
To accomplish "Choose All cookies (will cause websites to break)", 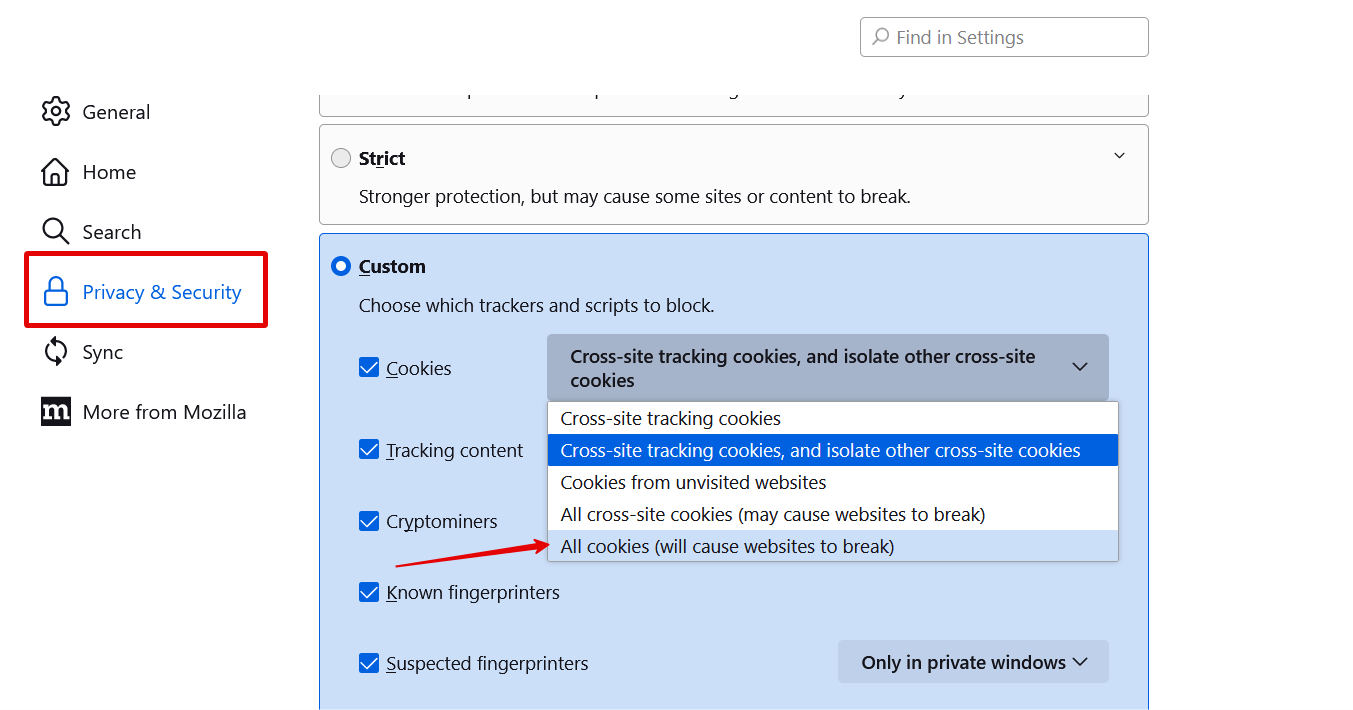I will (832, 546).
